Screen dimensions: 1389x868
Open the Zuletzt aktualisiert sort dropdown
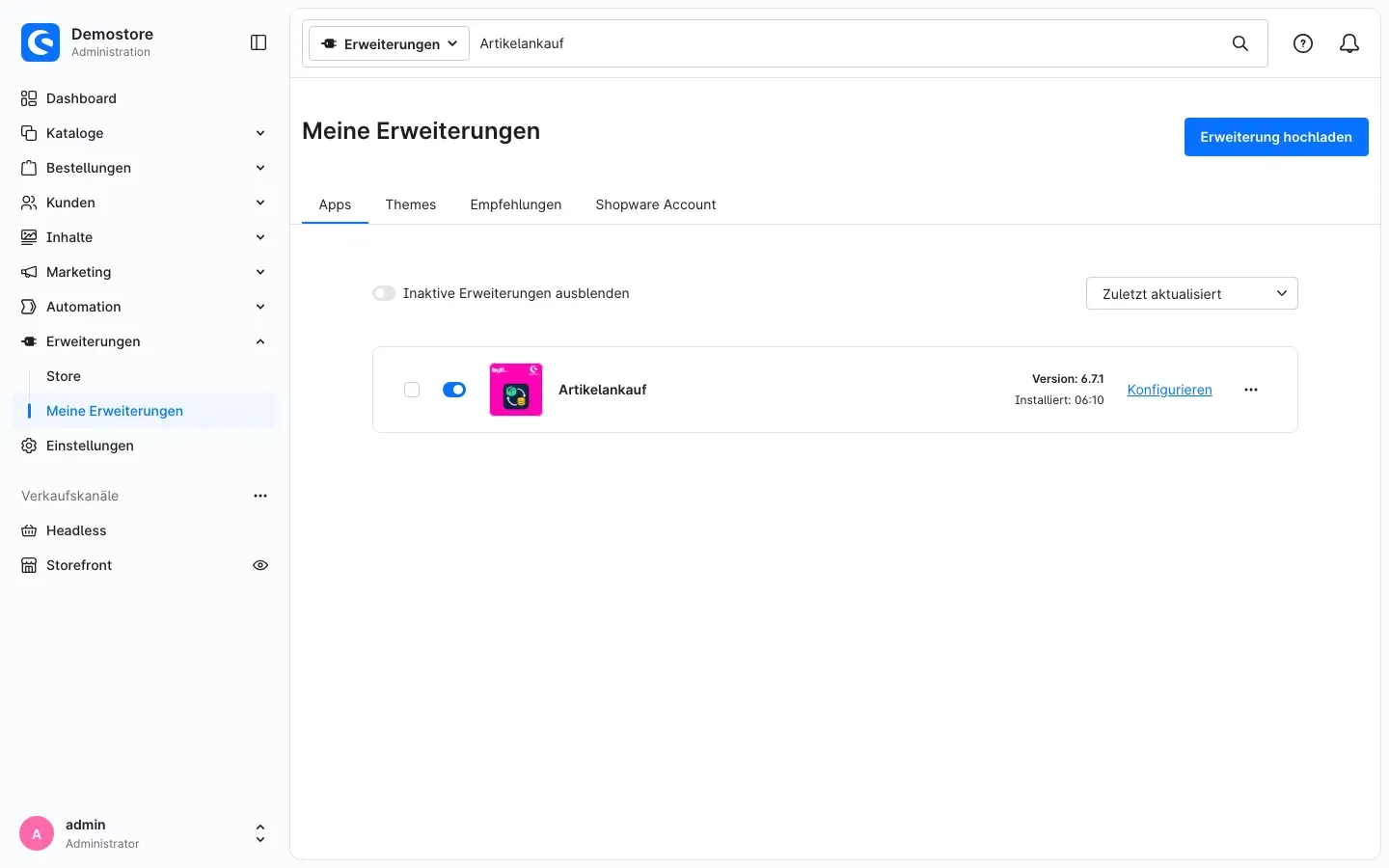1192,293
